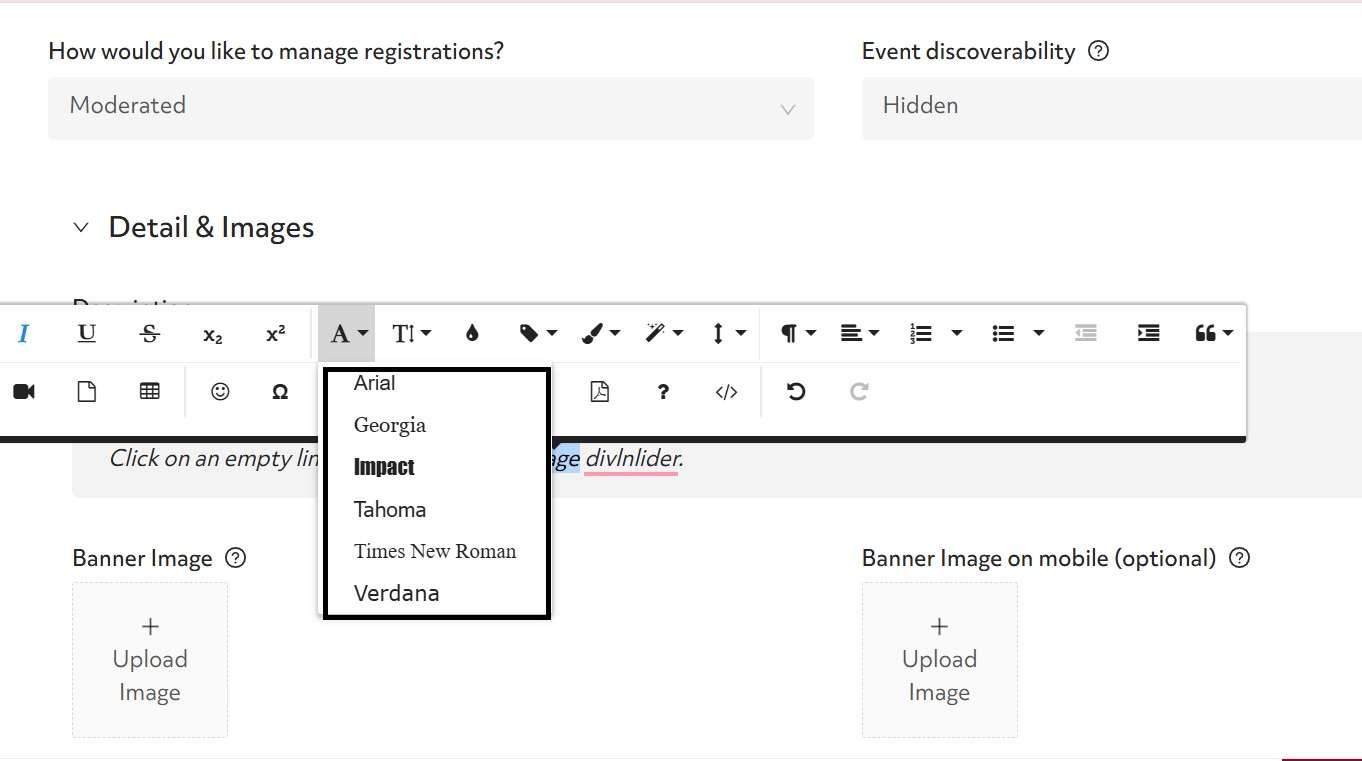Click the increase indent icon
This screenshot has height=761, width=1362.
(x=1149, y=333)
